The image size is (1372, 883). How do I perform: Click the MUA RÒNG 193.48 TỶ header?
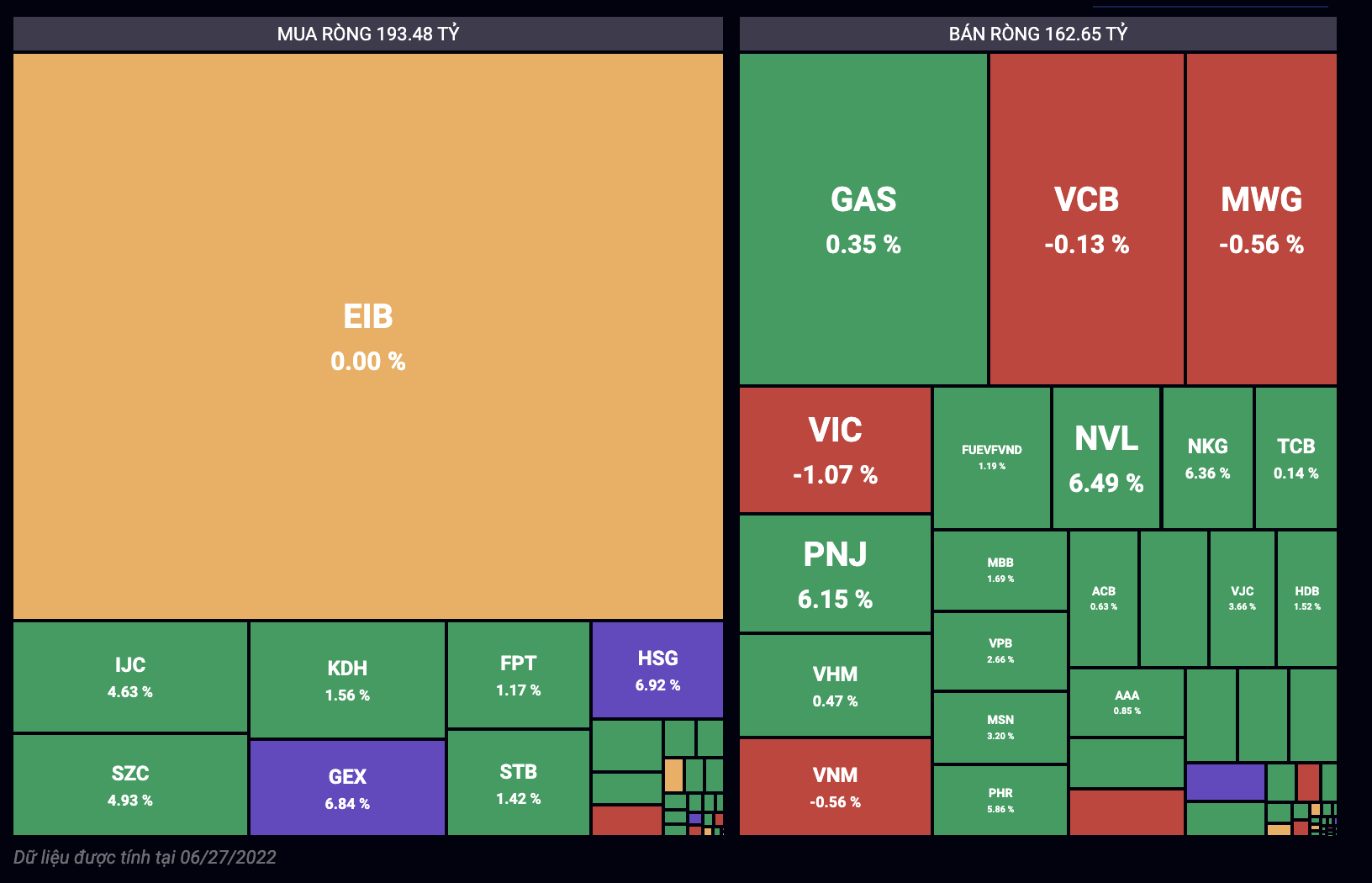368,34
